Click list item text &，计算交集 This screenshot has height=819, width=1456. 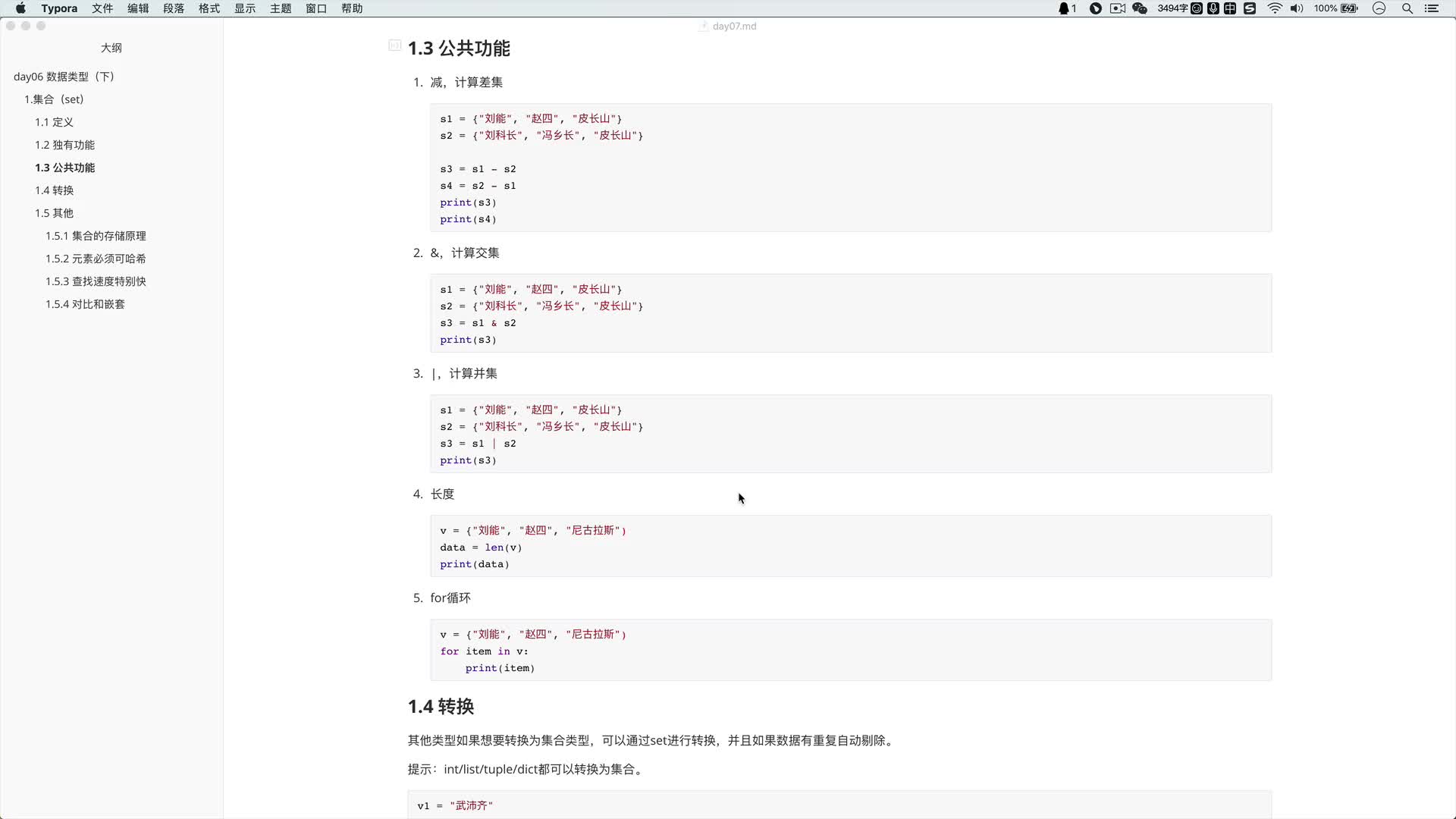tap(465, 253)
